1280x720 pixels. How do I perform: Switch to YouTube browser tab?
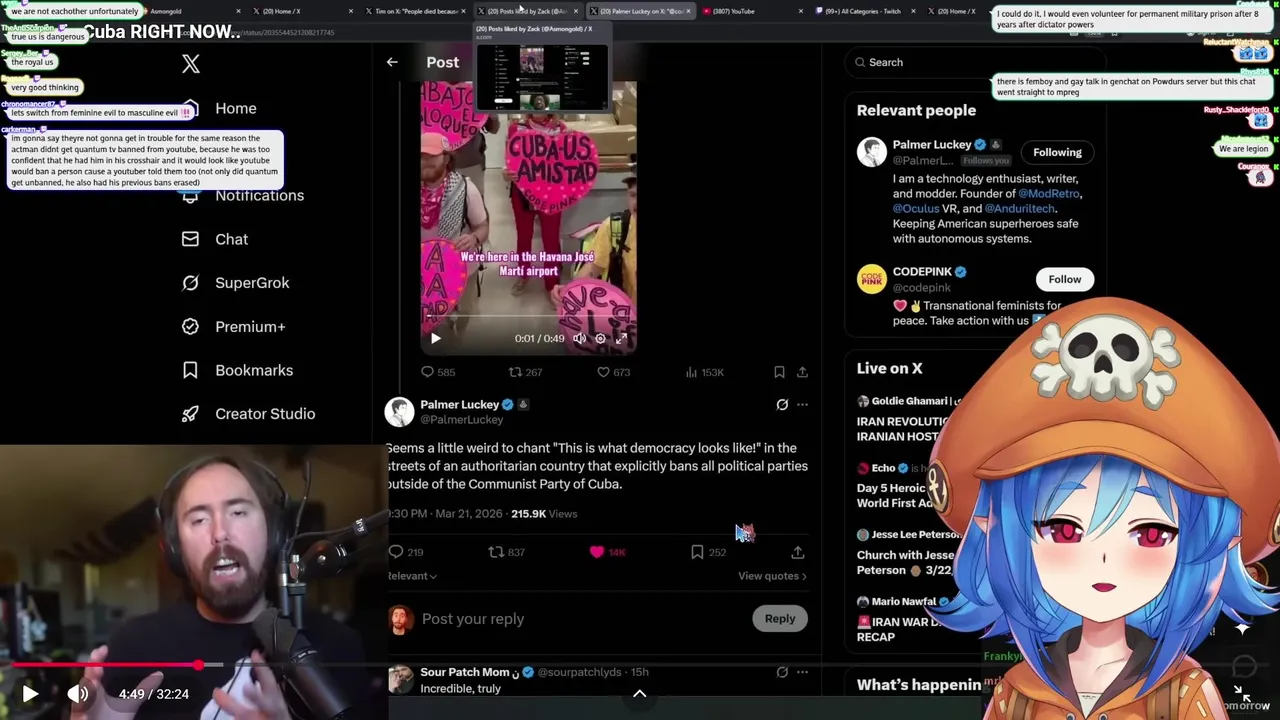[x=752, y=11]
